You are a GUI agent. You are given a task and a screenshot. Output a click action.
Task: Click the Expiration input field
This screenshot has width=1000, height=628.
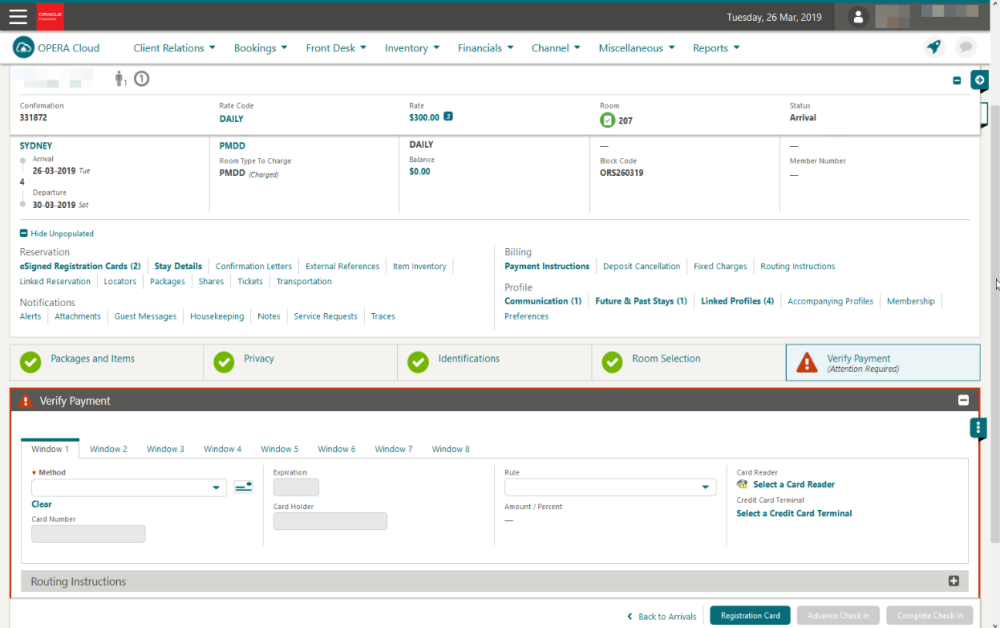pyautogui.click(x=296, y=487)
